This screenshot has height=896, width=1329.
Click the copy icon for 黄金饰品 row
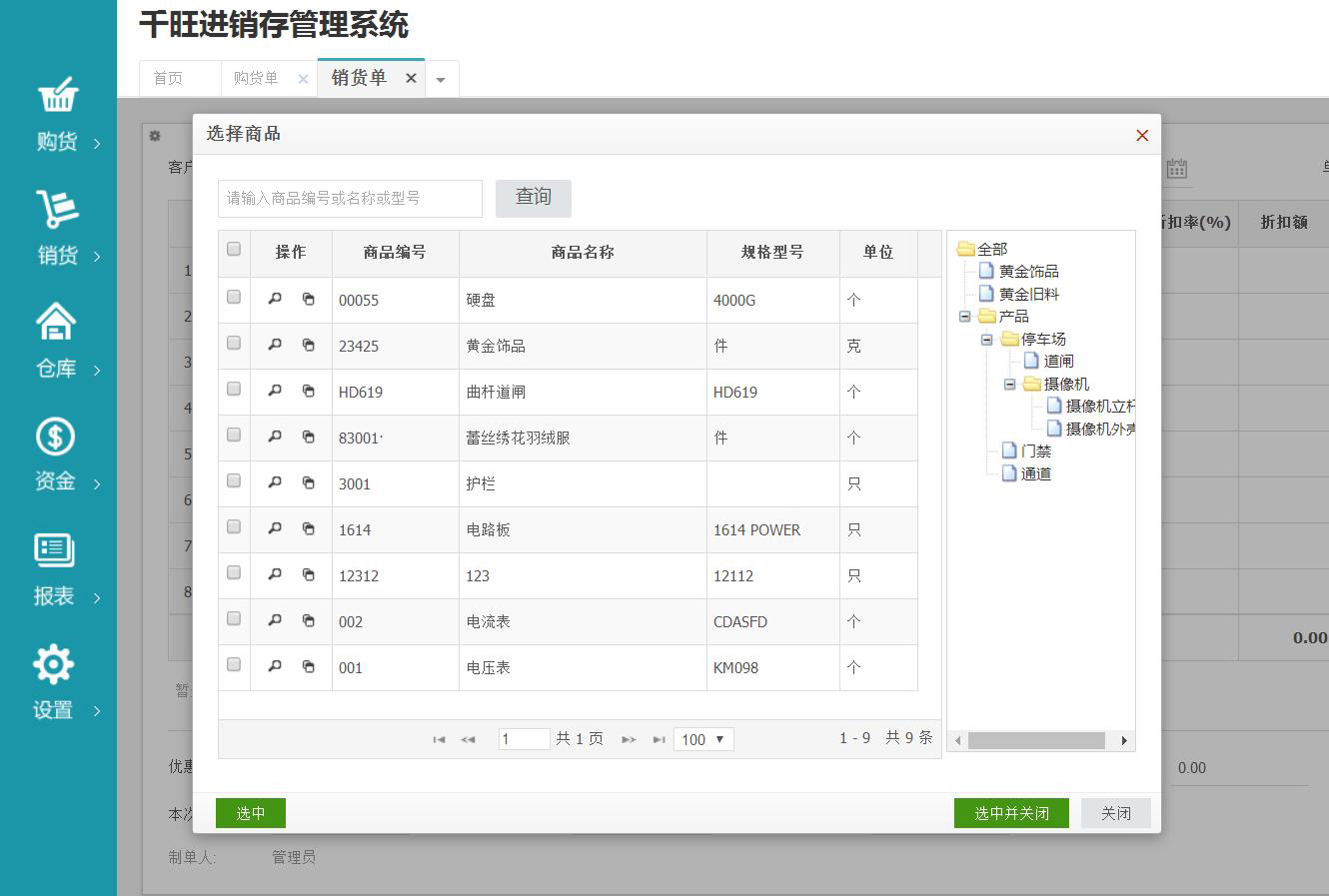click(x=309, y=345)
